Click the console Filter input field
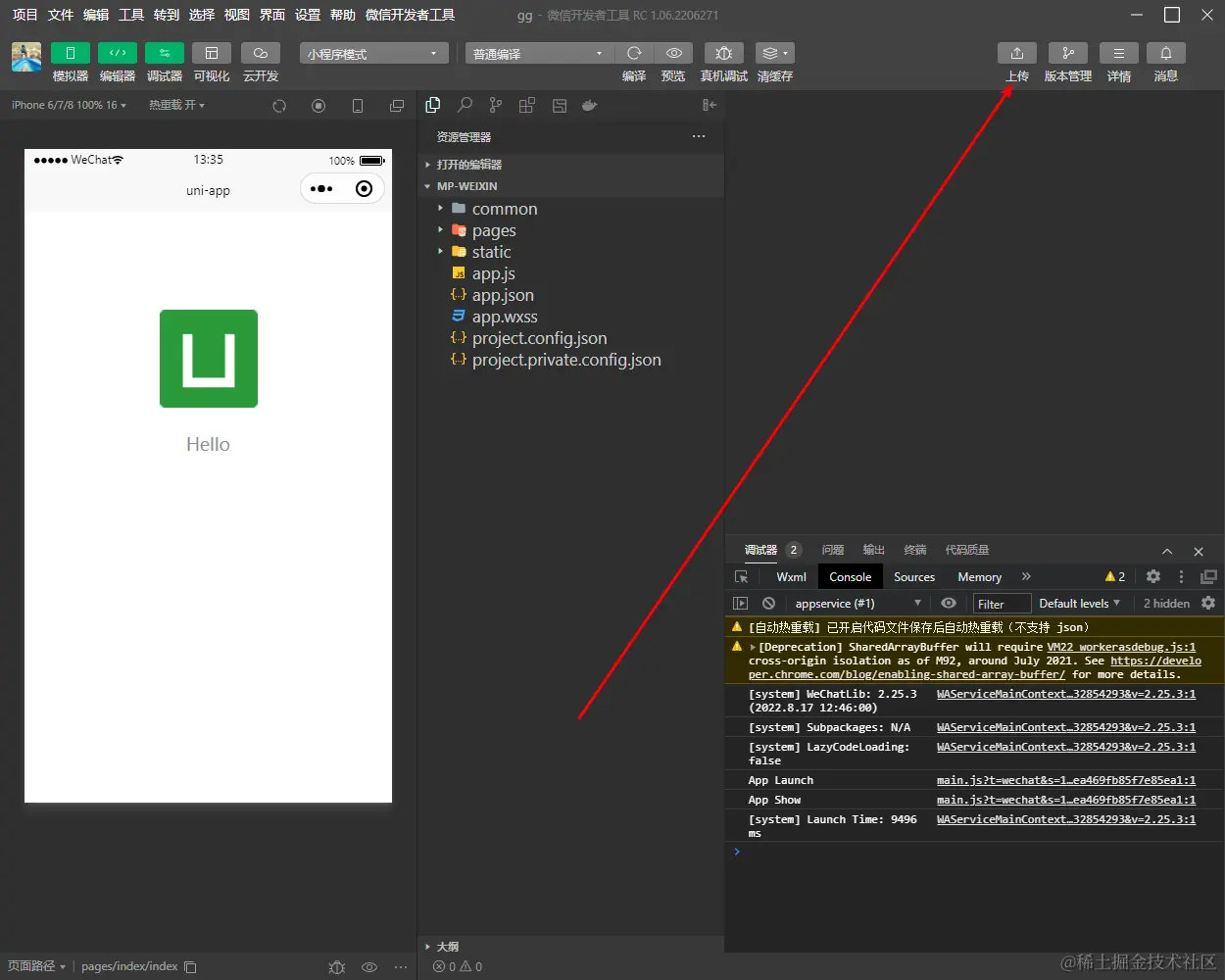The height and width of the screenshot is (980, 1225). [1002, 604]
